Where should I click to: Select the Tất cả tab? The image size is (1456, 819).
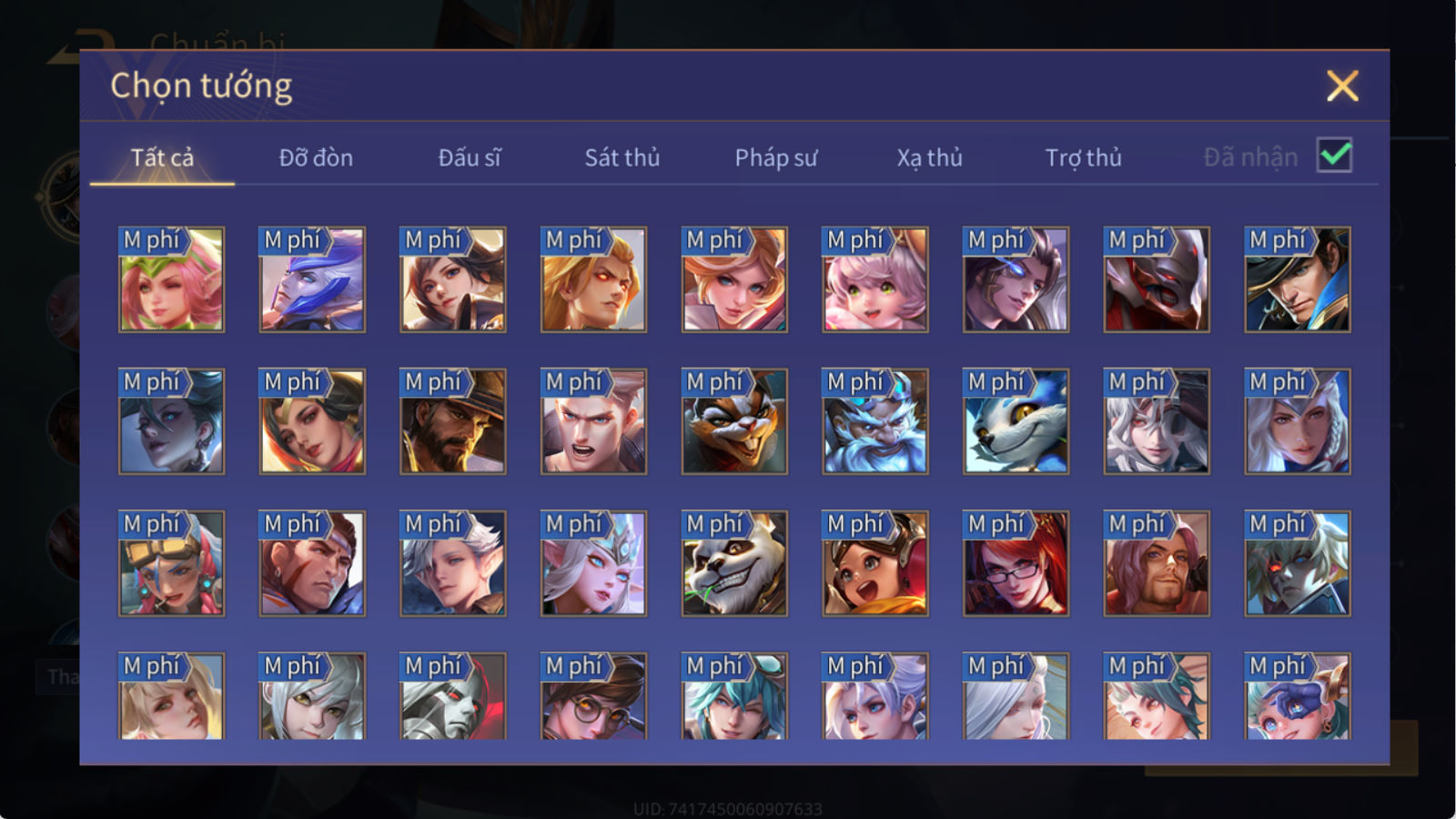click(x=162, y=157)
